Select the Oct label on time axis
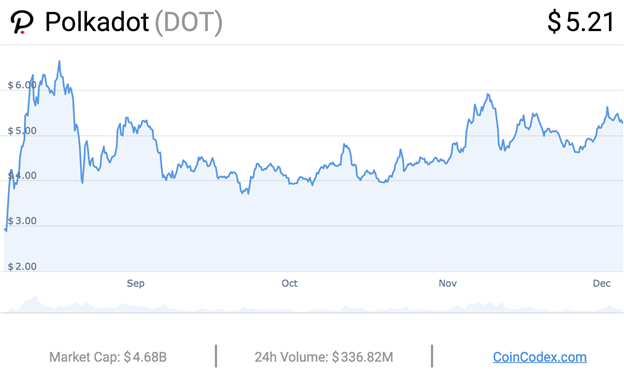624x371 pixels. (289, 283)
